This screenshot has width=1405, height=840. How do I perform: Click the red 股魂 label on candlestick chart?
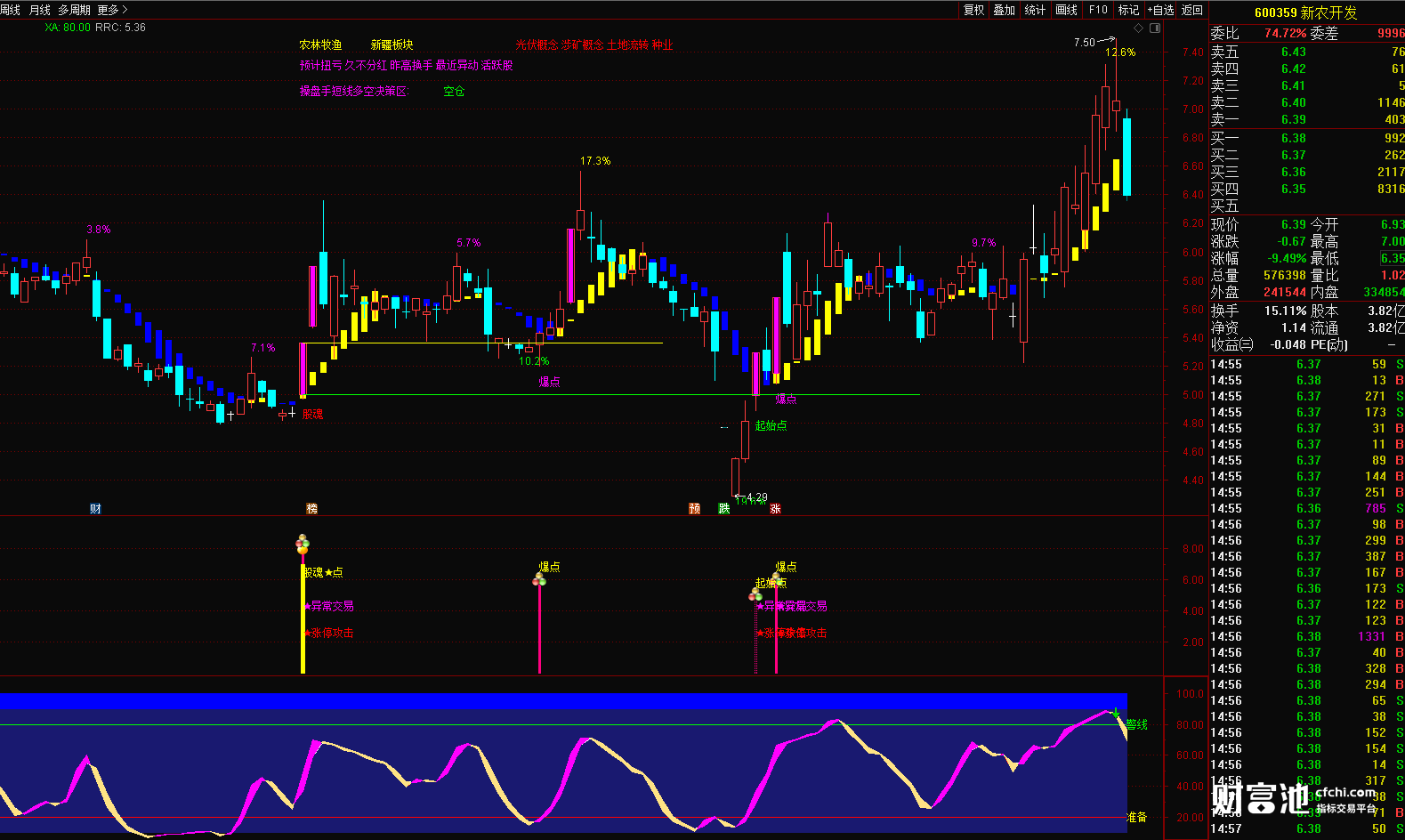coord(312,414)
